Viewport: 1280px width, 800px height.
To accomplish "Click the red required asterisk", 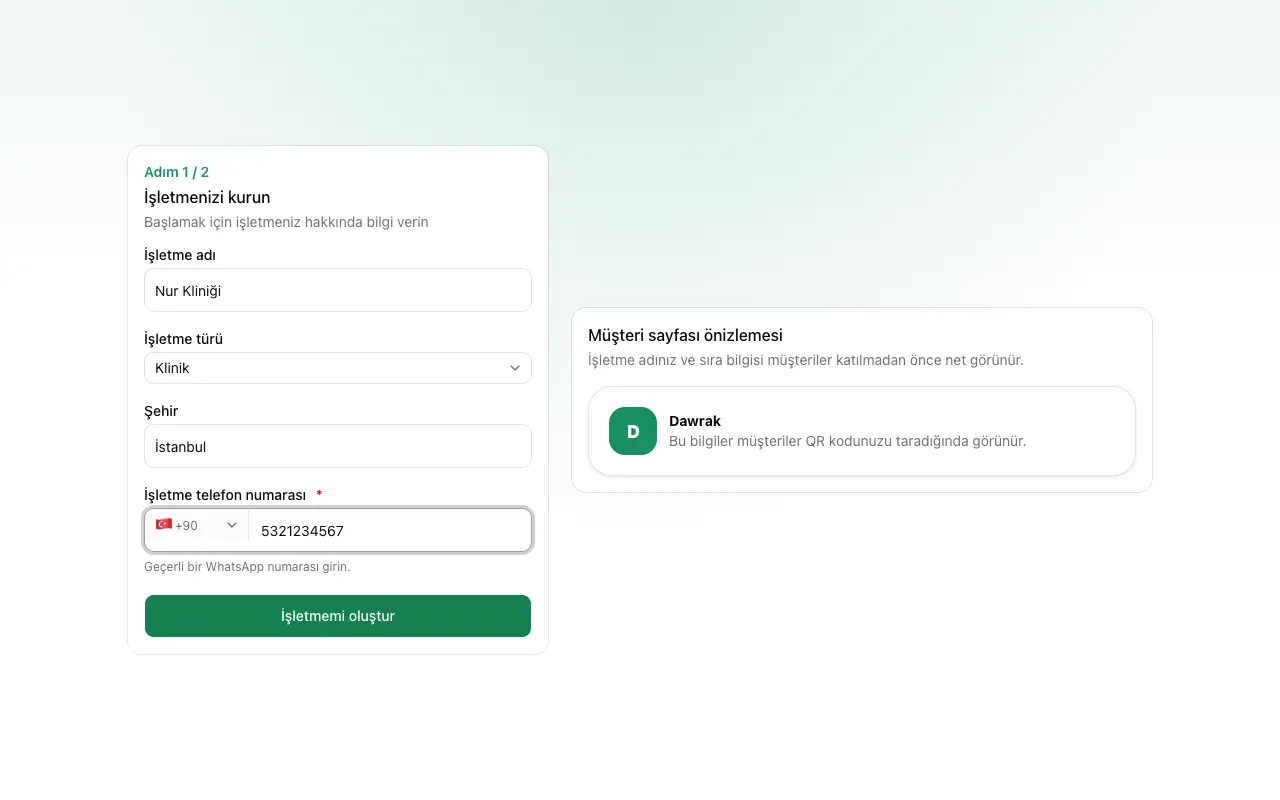I will click(x=319, y=495).
